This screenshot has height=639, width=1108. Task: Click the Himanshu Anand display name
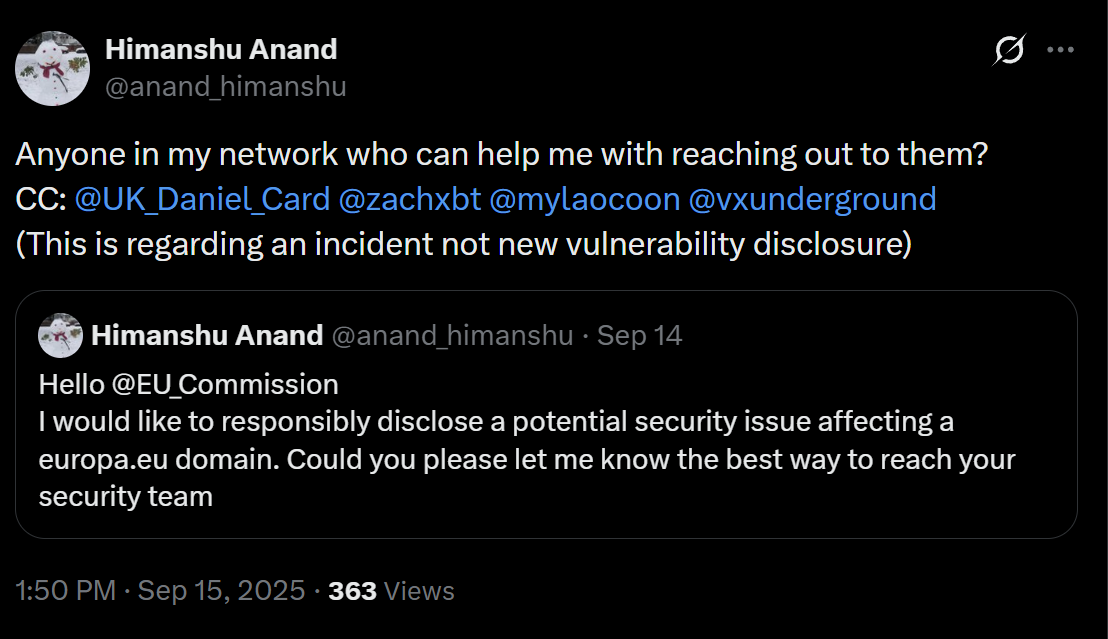221,48
